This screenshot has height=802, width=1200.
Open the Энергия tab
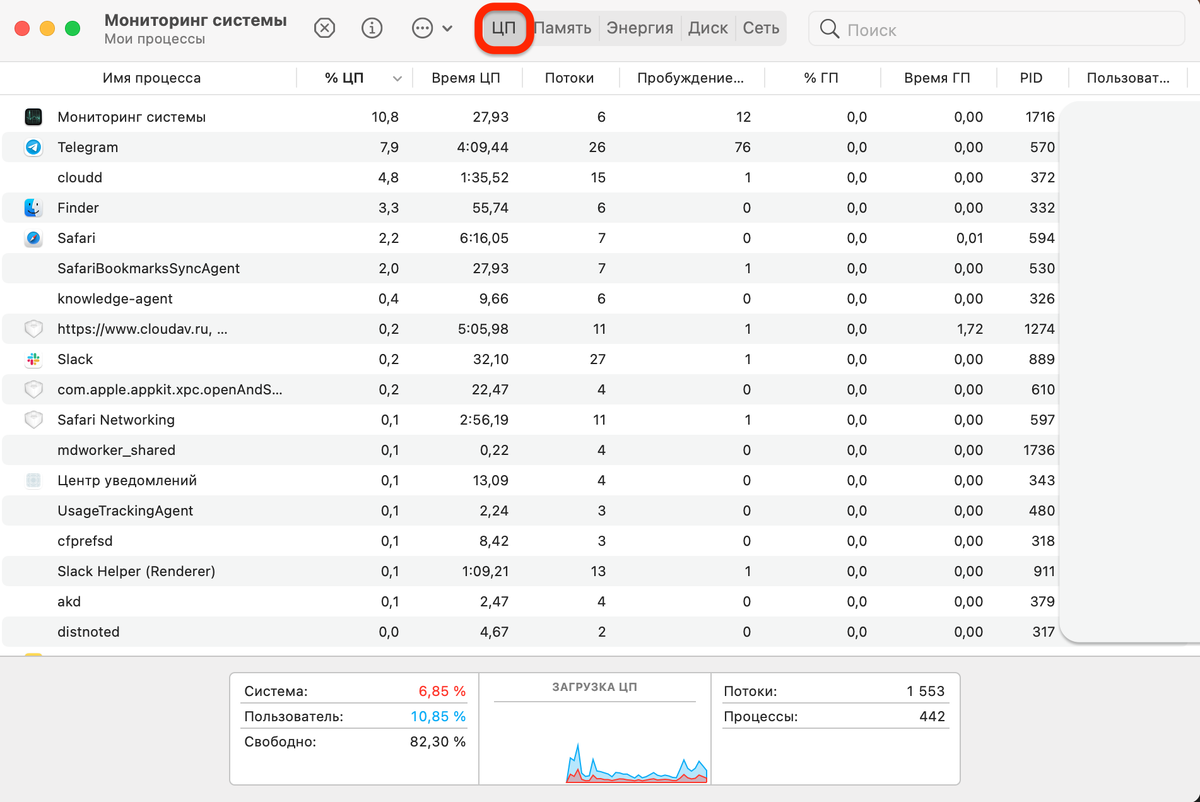point(640,28)
